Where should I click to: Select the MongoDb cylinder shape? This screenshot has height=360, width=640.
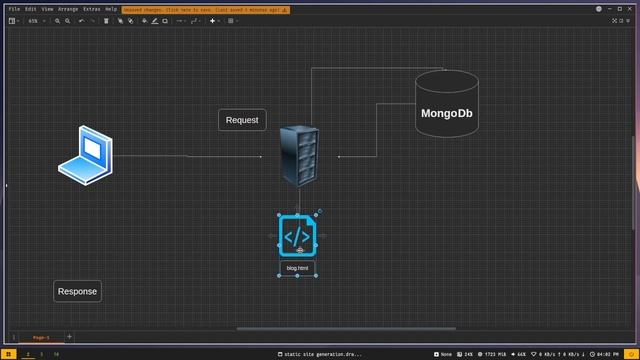coord(447,104)
